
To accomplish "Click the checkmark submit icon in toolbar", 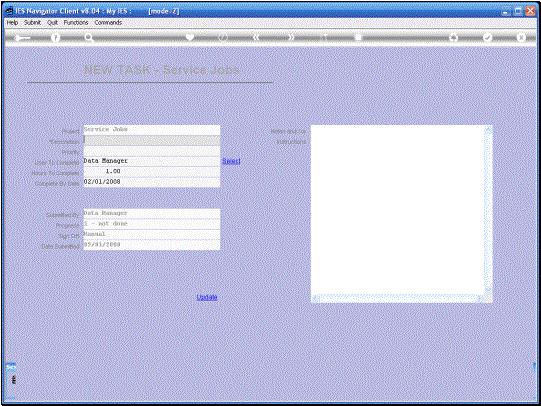I will [487, 37].
